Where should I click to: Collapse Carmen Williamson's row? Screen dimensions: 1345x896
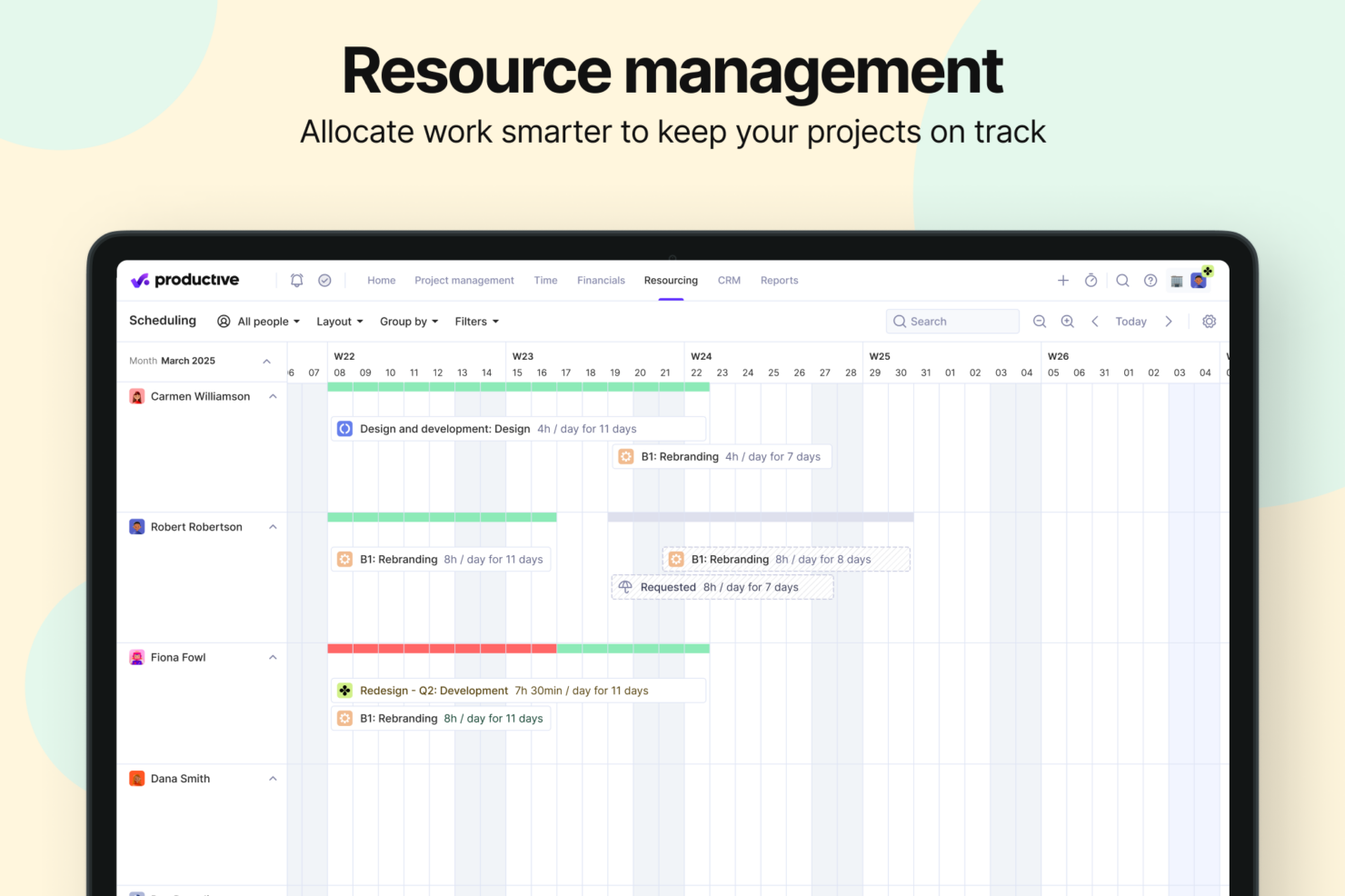pos(273,397)
